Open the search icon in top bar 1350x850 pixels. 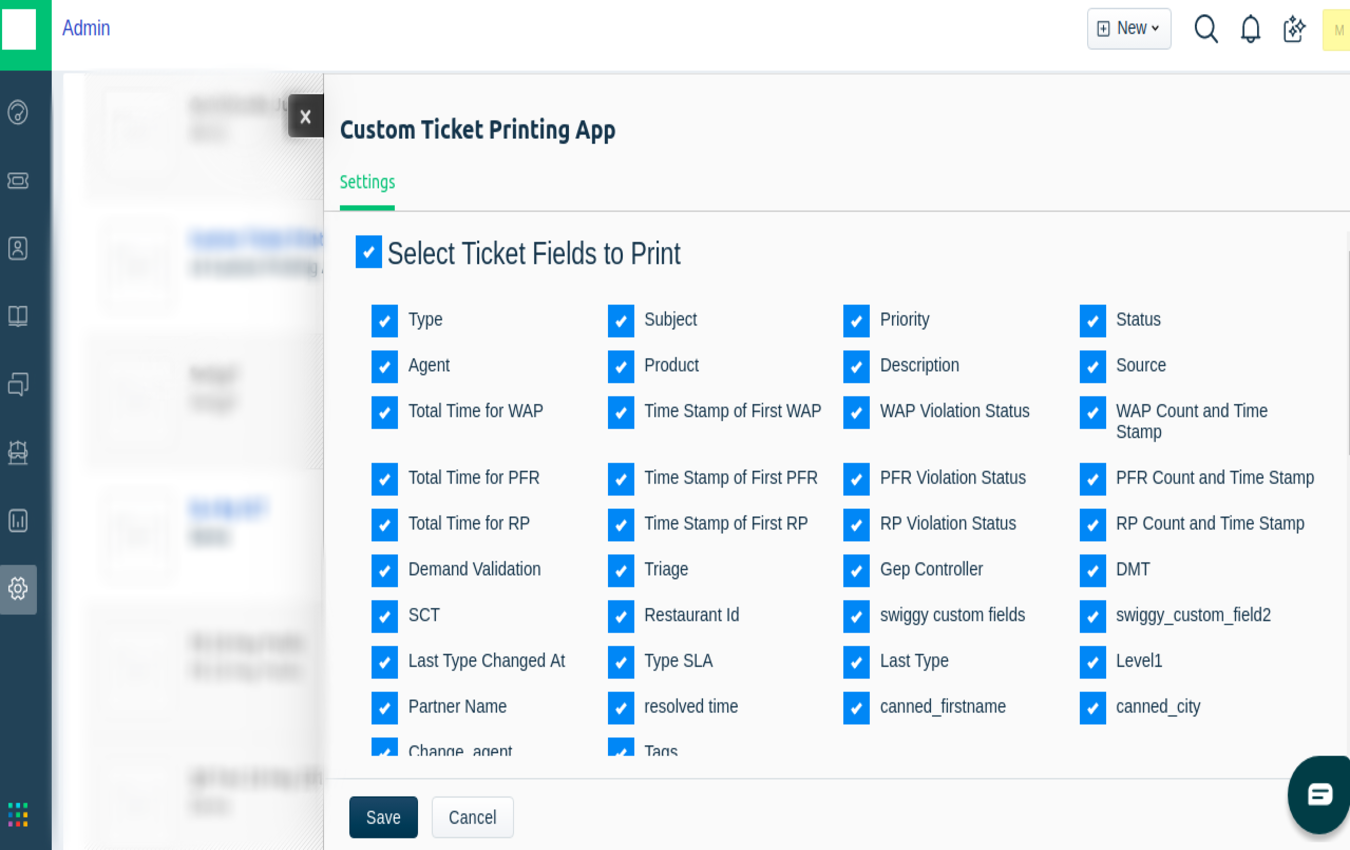[1206, 29]
